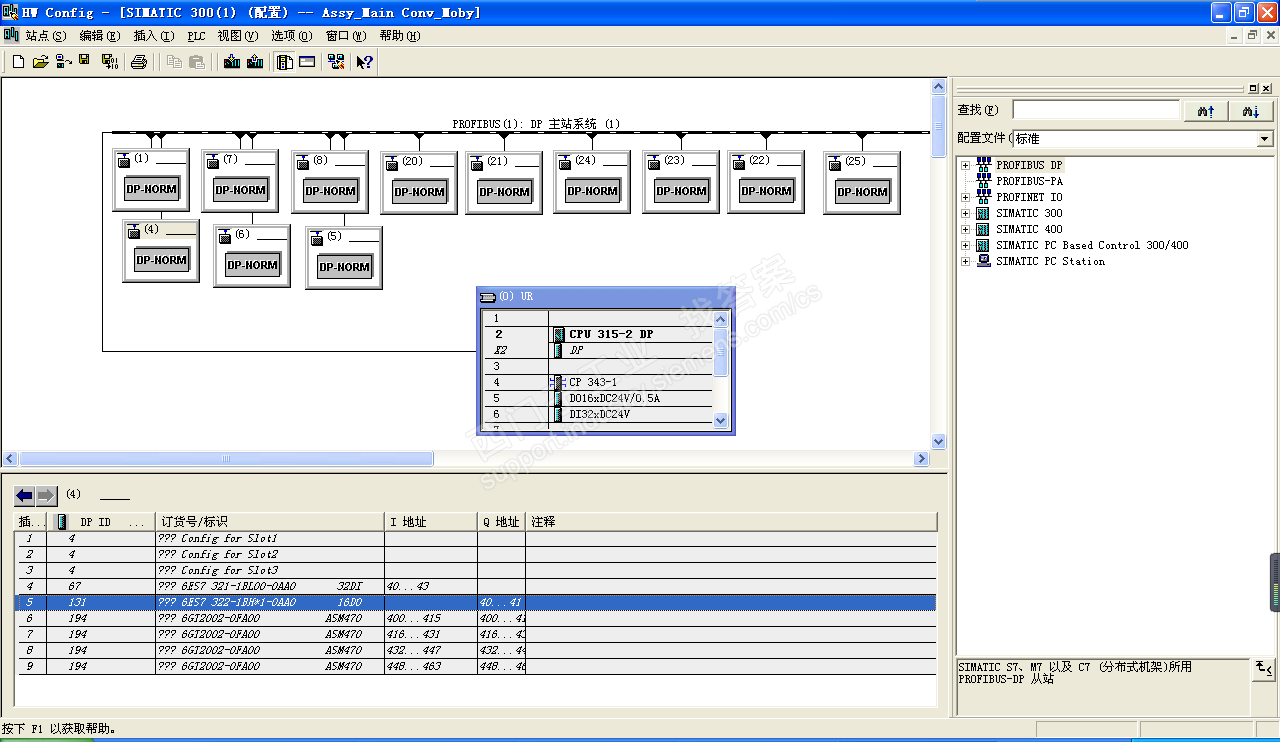Open the 帮助(H) menu
Image resolution: width=1280 pixels, height=742 pixels.
coord(400,36)
